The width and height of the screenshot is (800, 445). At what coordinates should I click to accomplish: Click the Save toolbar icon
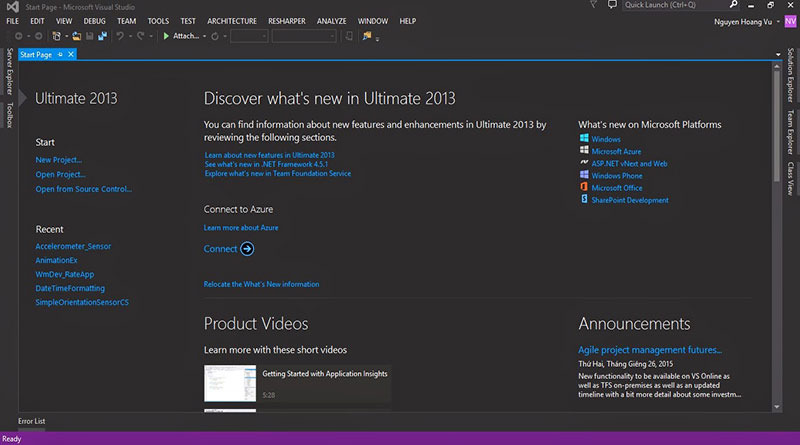click(x=89, y=36)
